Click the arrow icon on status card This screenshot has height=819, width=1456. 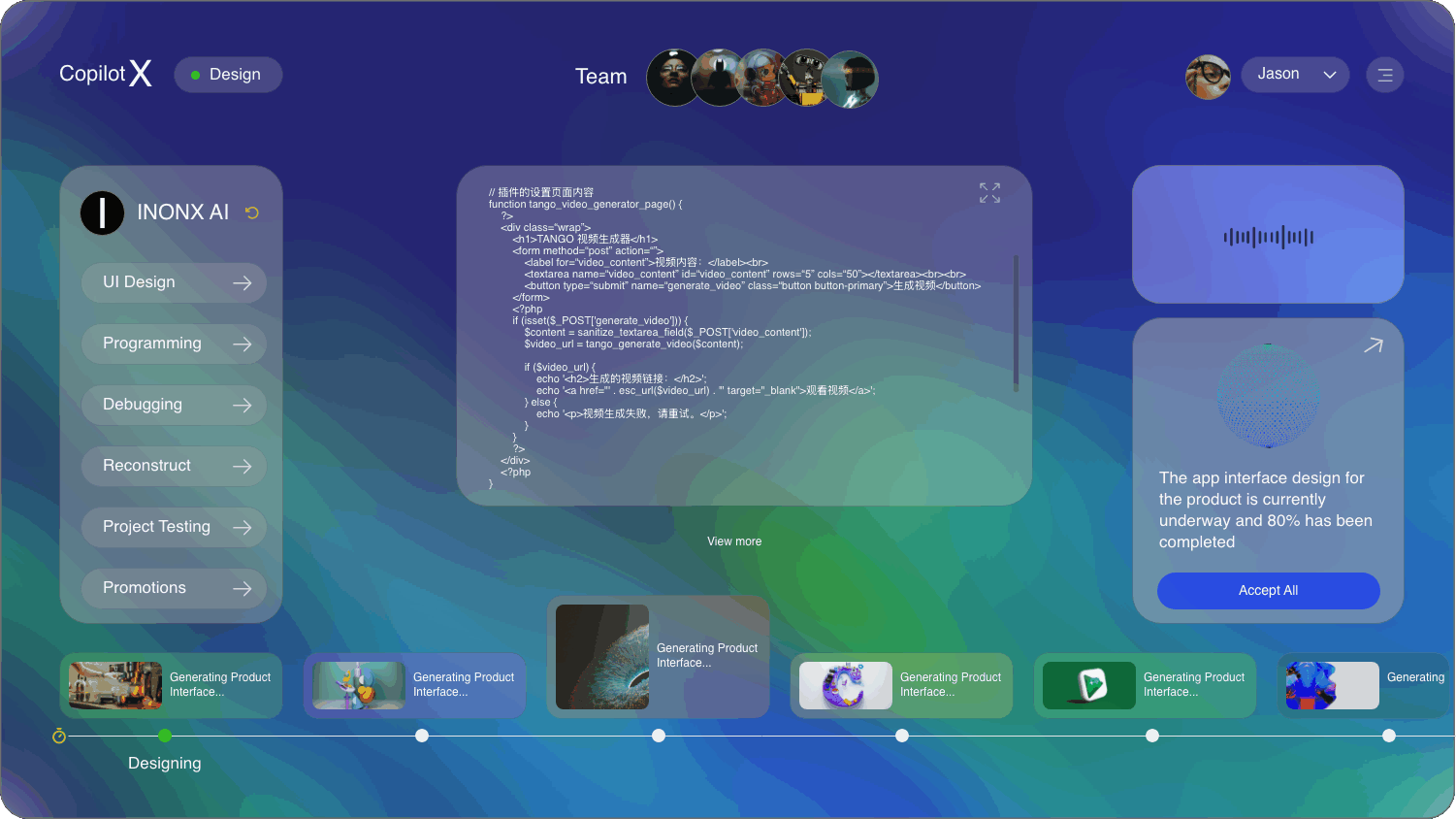point(1373,345)
